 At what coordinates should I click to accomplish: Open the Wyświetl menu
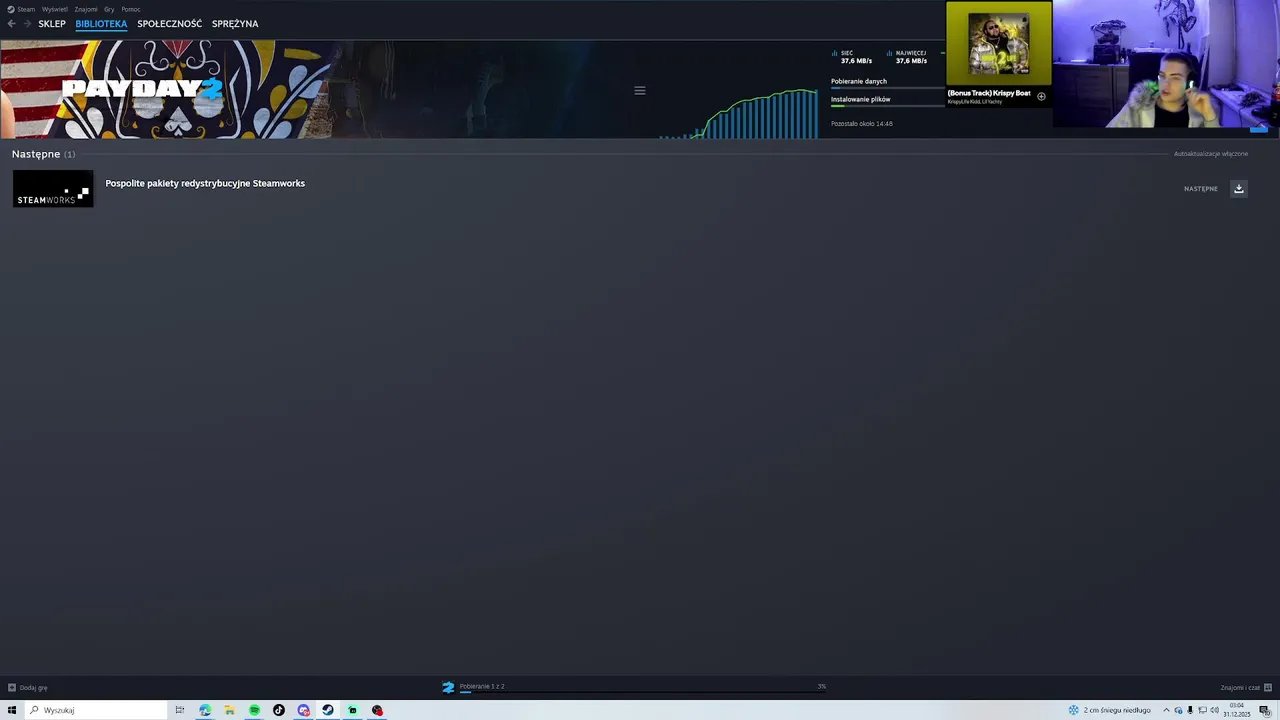pos(55,9)
